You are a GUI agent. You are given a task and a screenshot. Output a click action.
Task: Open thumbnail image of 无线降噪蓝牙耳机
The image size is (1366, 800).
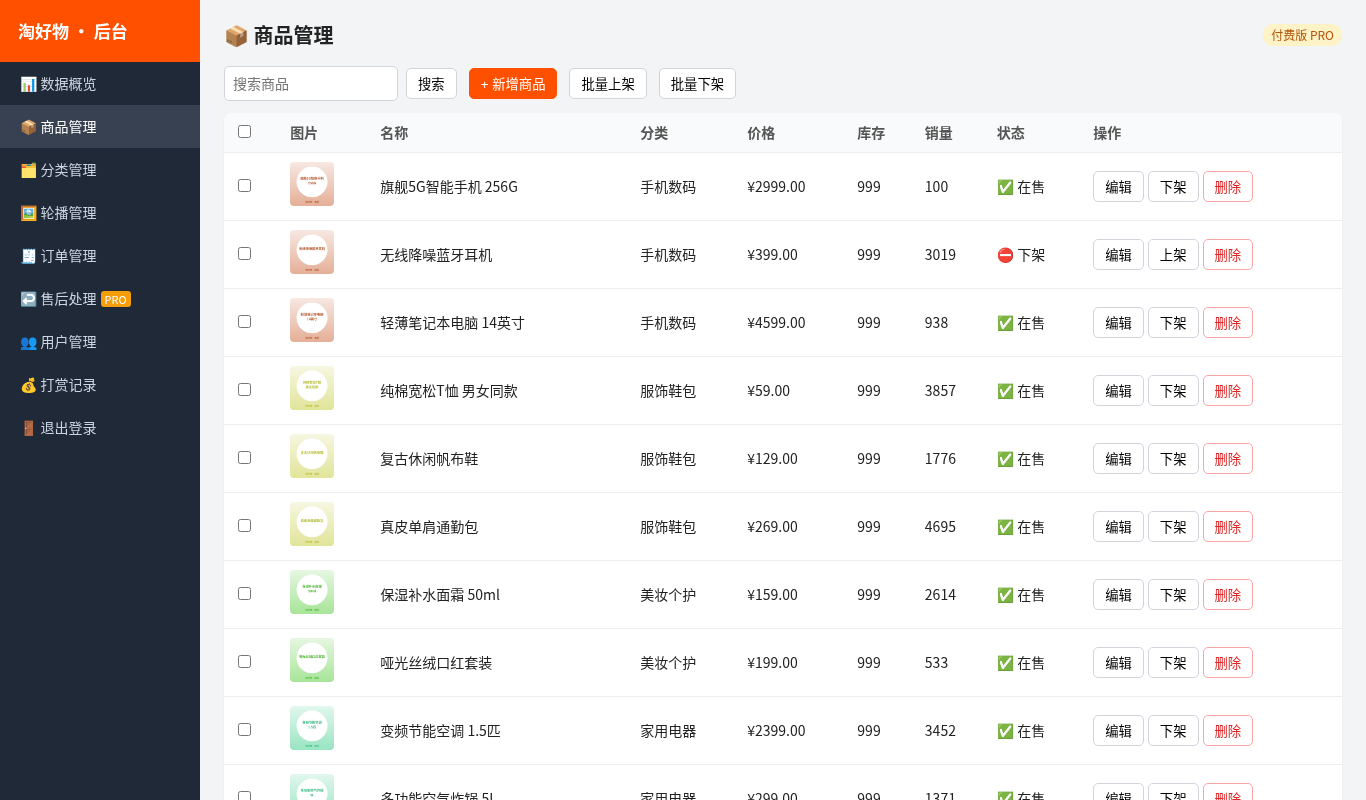[312, 252]
